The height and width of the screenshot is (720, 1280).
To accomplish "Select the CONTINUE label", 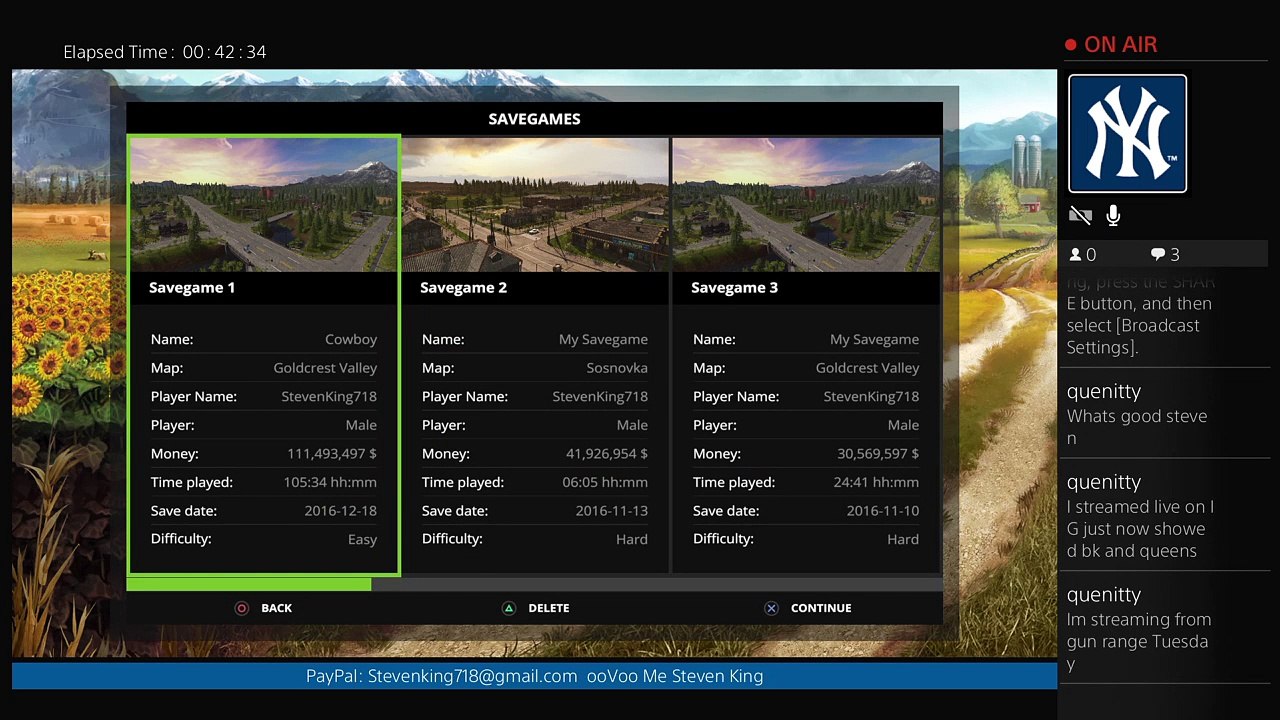I will pos(821,608).
